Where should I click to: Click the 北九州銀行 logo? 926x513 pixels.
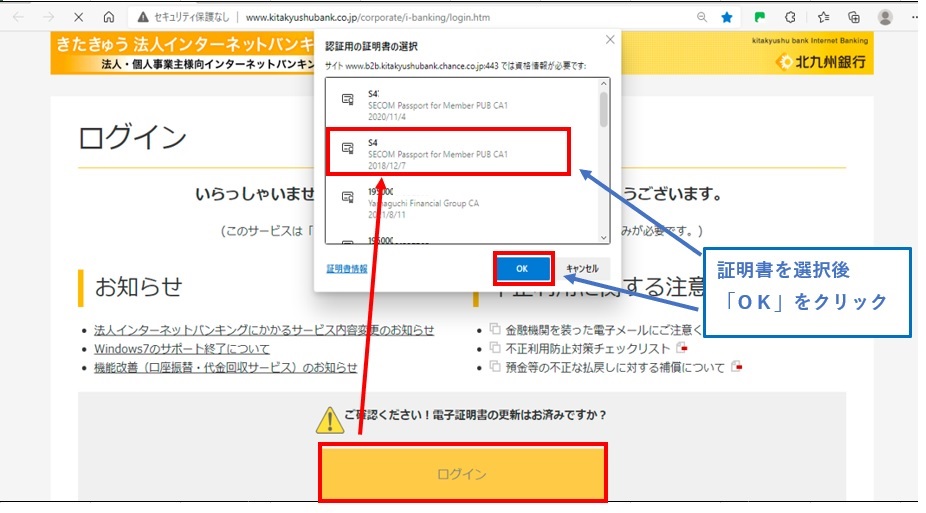823,61
